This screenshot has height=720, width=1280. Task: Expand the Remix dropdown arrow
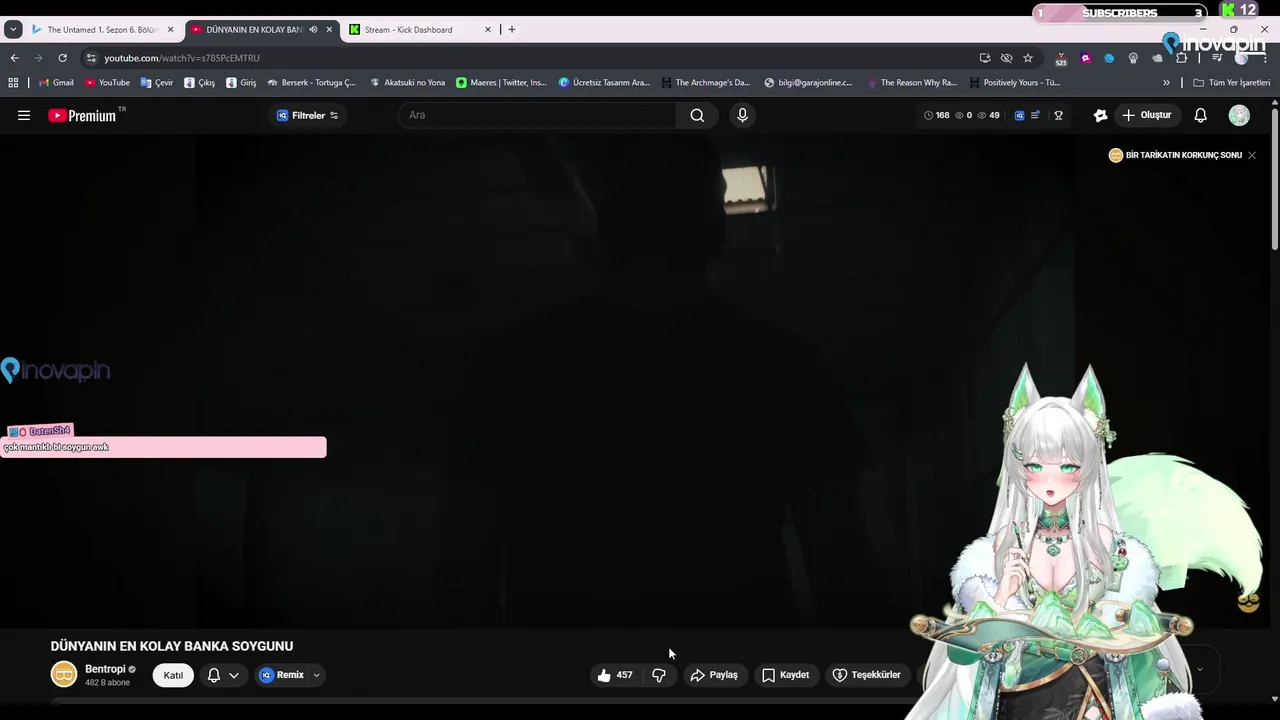(x=316, y=675)
